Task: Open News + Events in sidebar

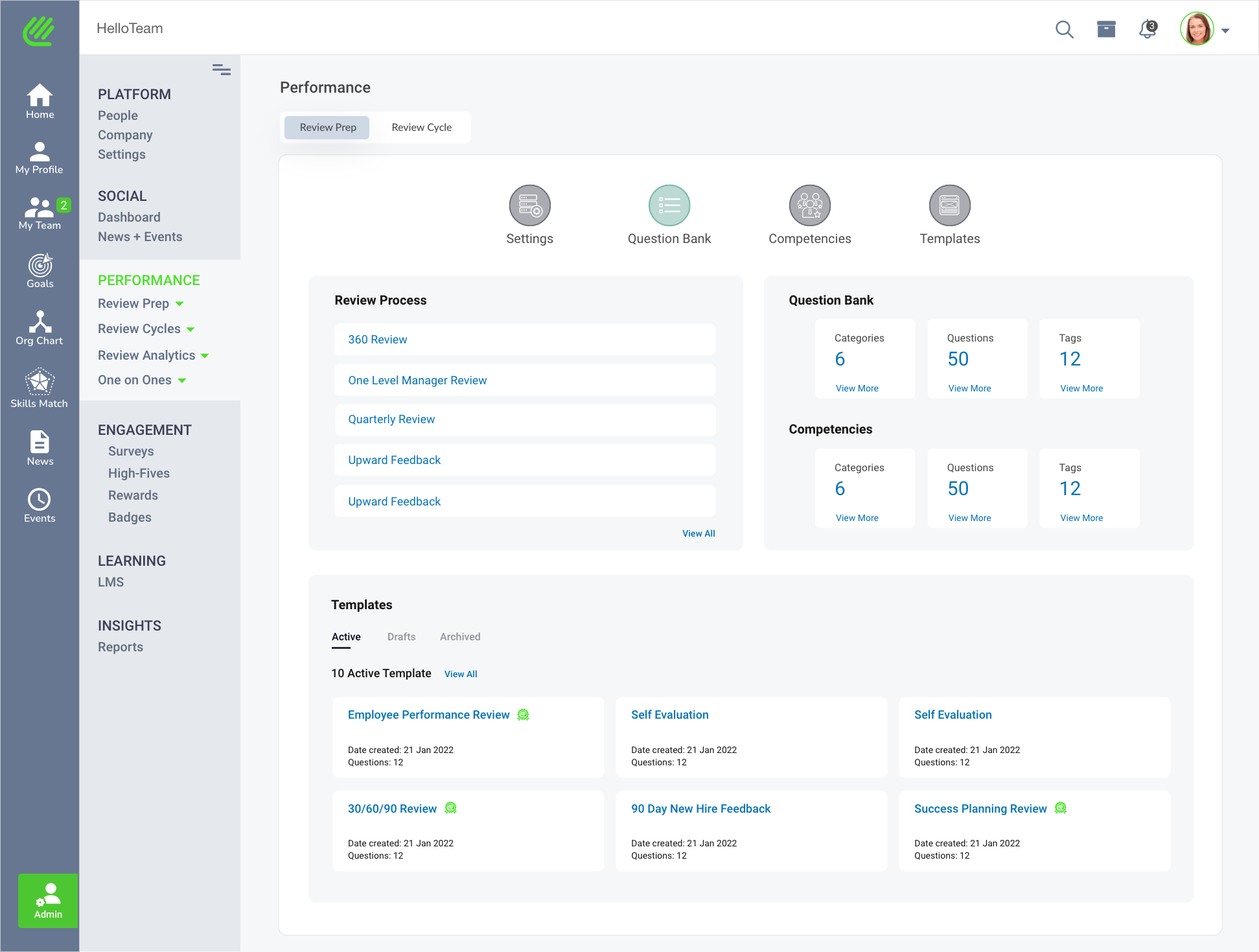Action: [140, 237]
